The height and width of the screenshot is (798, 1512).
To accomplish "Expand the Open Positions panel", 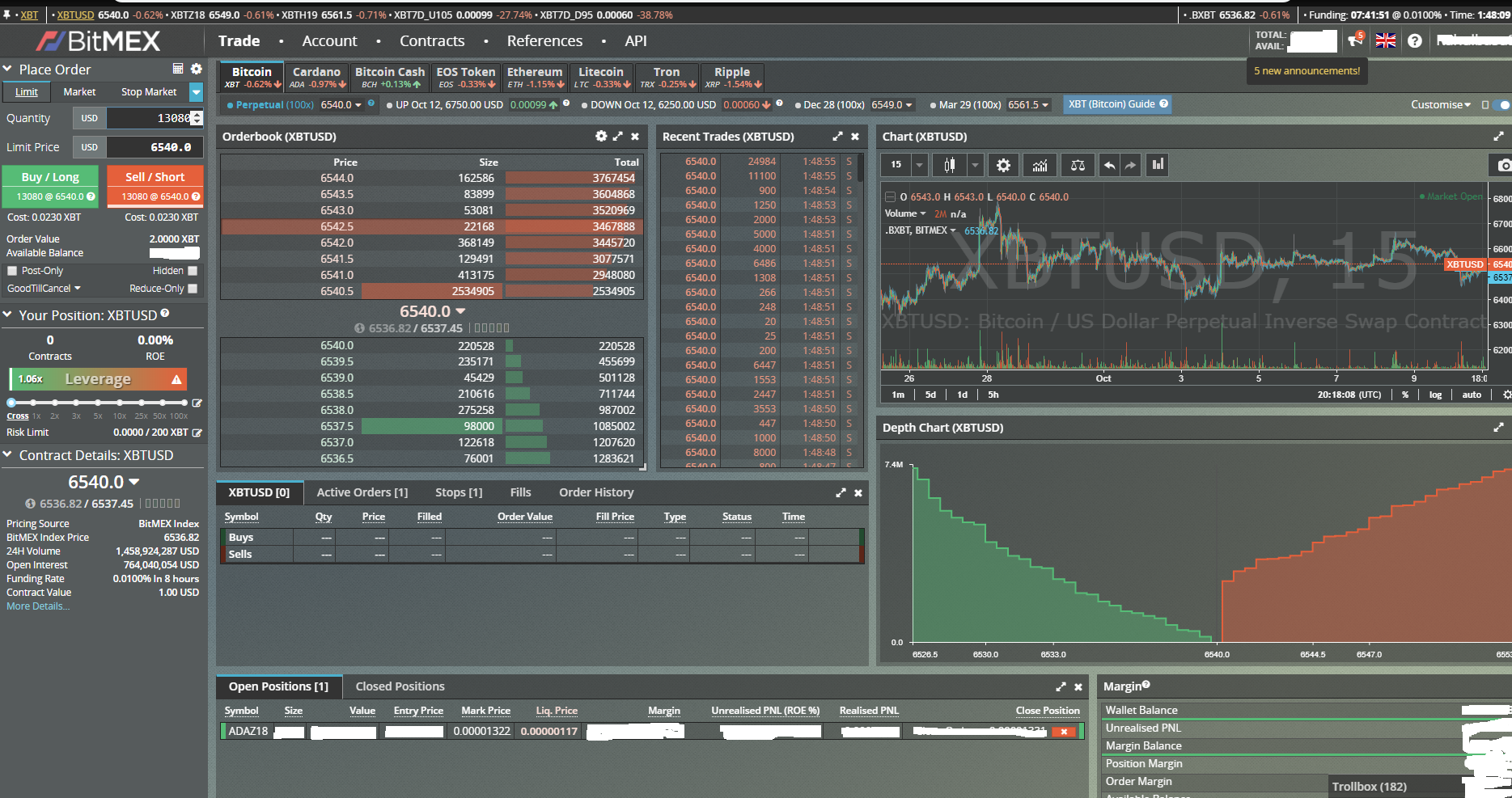I will (x=1061, y=686).
